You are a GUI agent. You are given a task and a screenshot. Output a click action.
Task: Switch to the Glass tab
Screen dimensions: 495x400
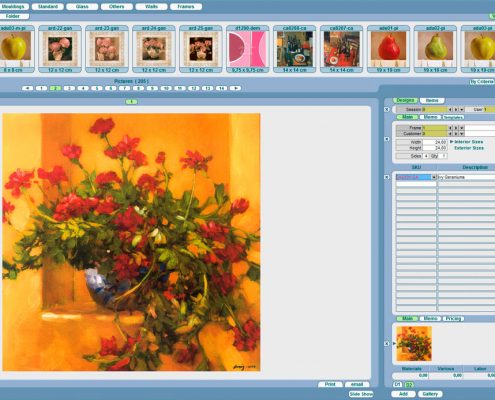pos(82,7)
